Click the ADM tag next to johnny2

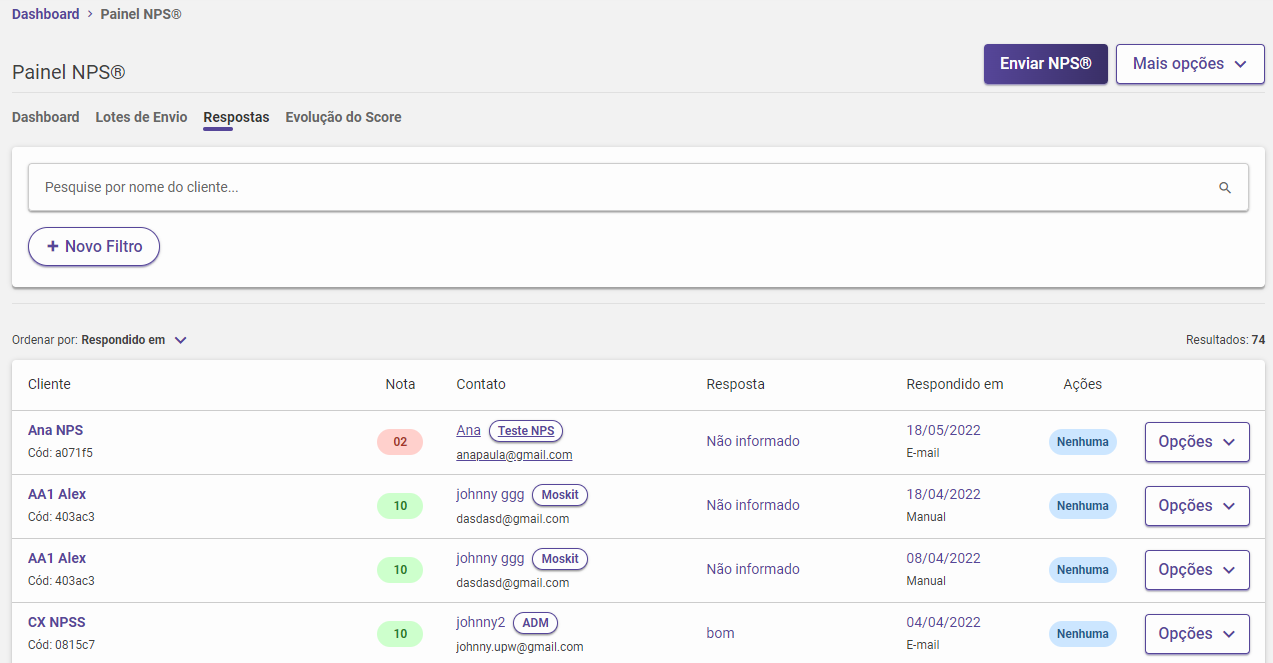[x=536, y=623]
